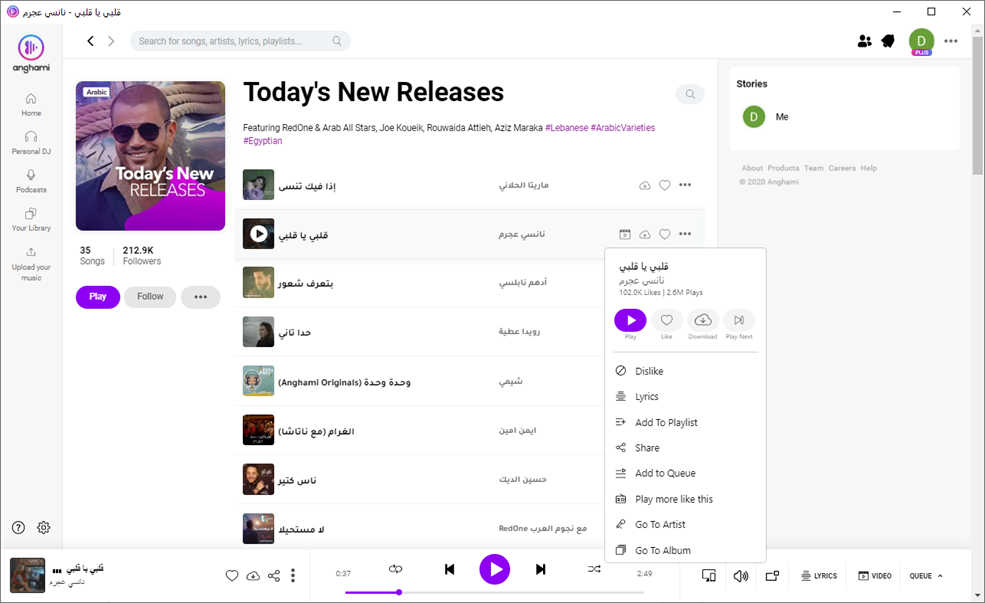985x603 pixels.
Task: Toggle repeat in the player bar
Action: point(395,569)
